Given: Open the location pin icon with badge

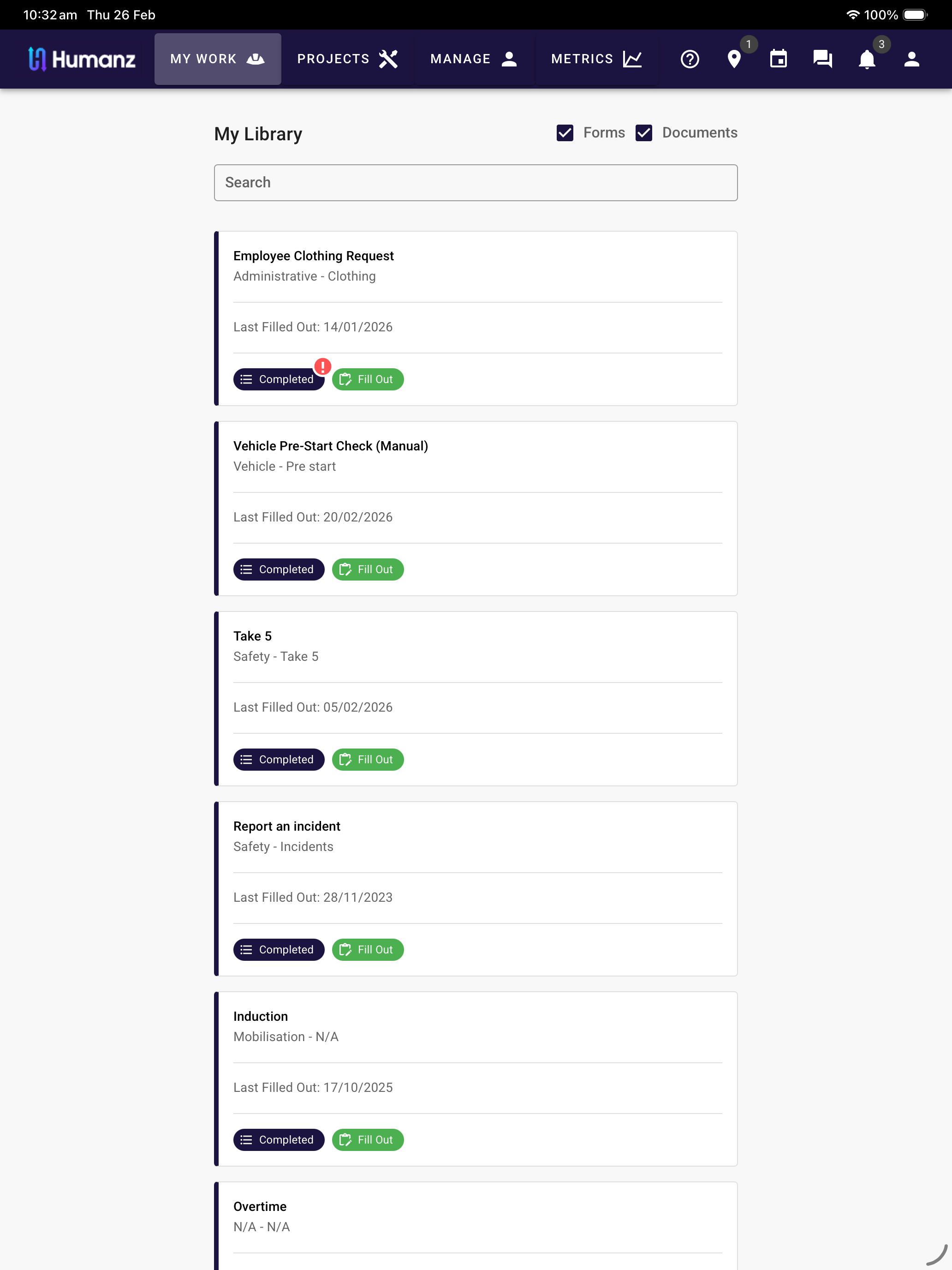Looking at the screenshot, I should pos(734,59).
